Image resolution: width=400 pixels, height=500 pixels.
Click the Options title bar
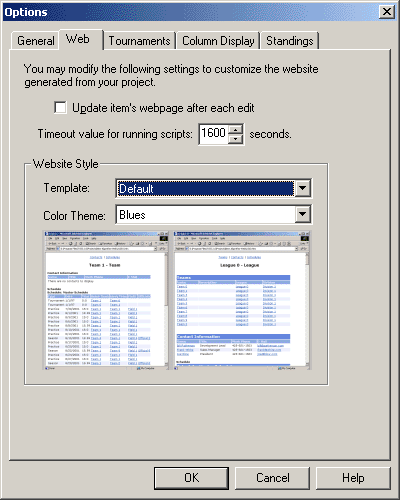190,12
